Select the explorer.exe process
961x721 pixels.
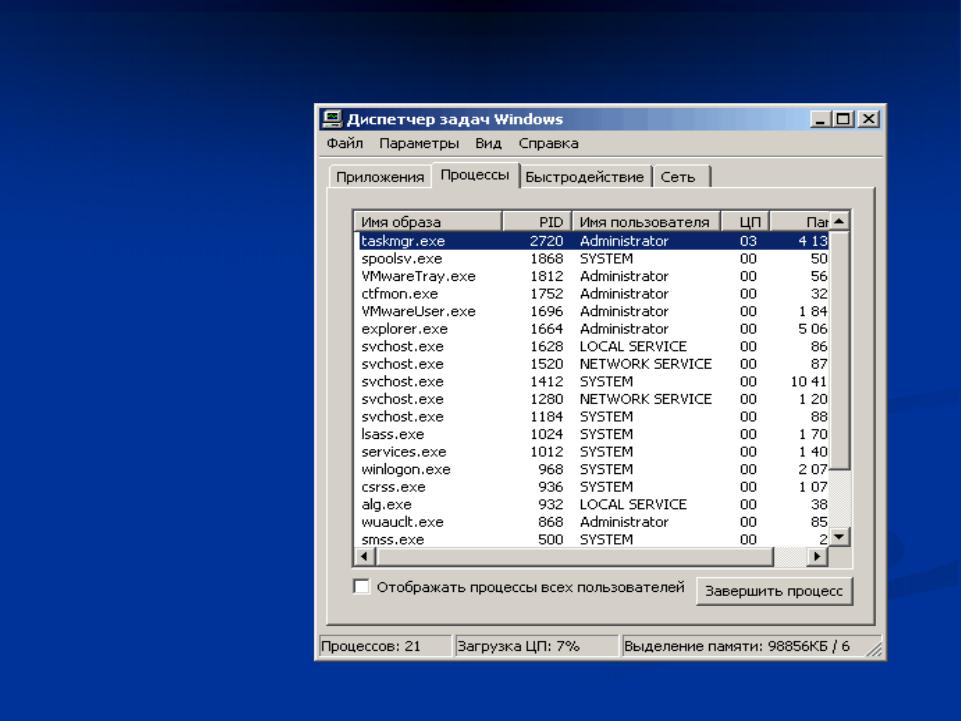(591, 329)
